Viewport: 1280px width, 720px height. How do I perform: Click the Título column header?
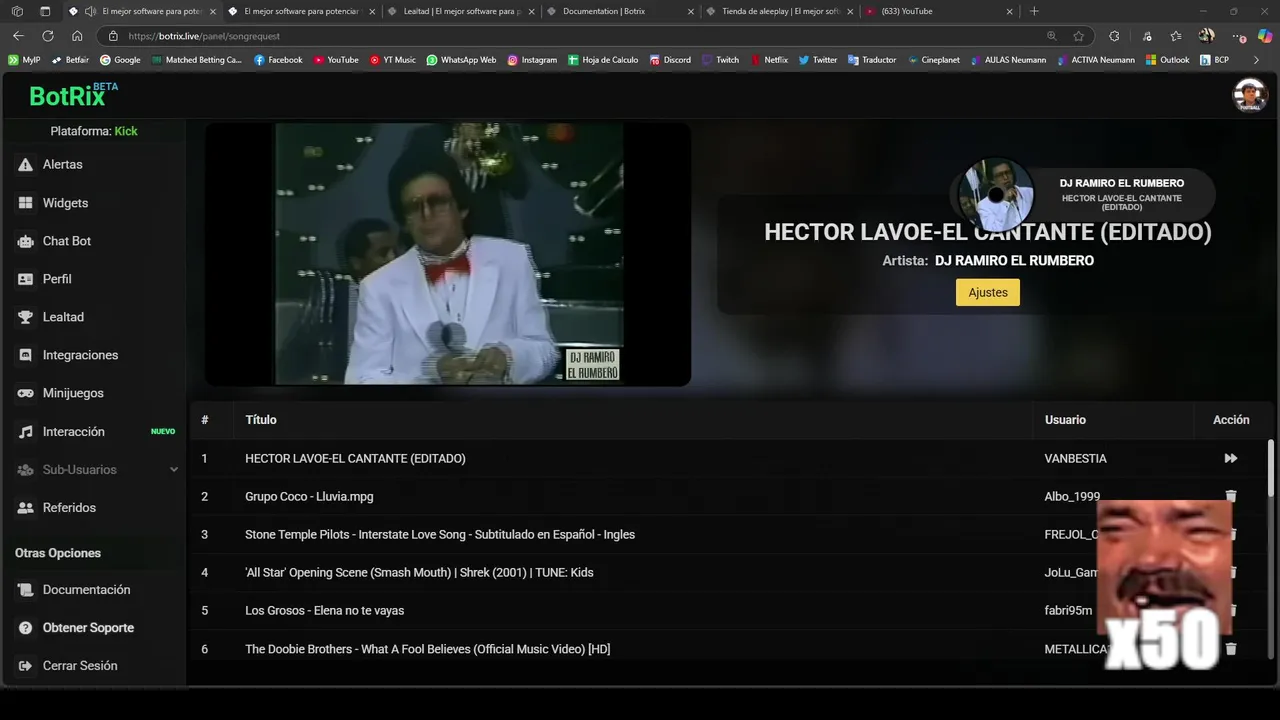click(261, 420)
